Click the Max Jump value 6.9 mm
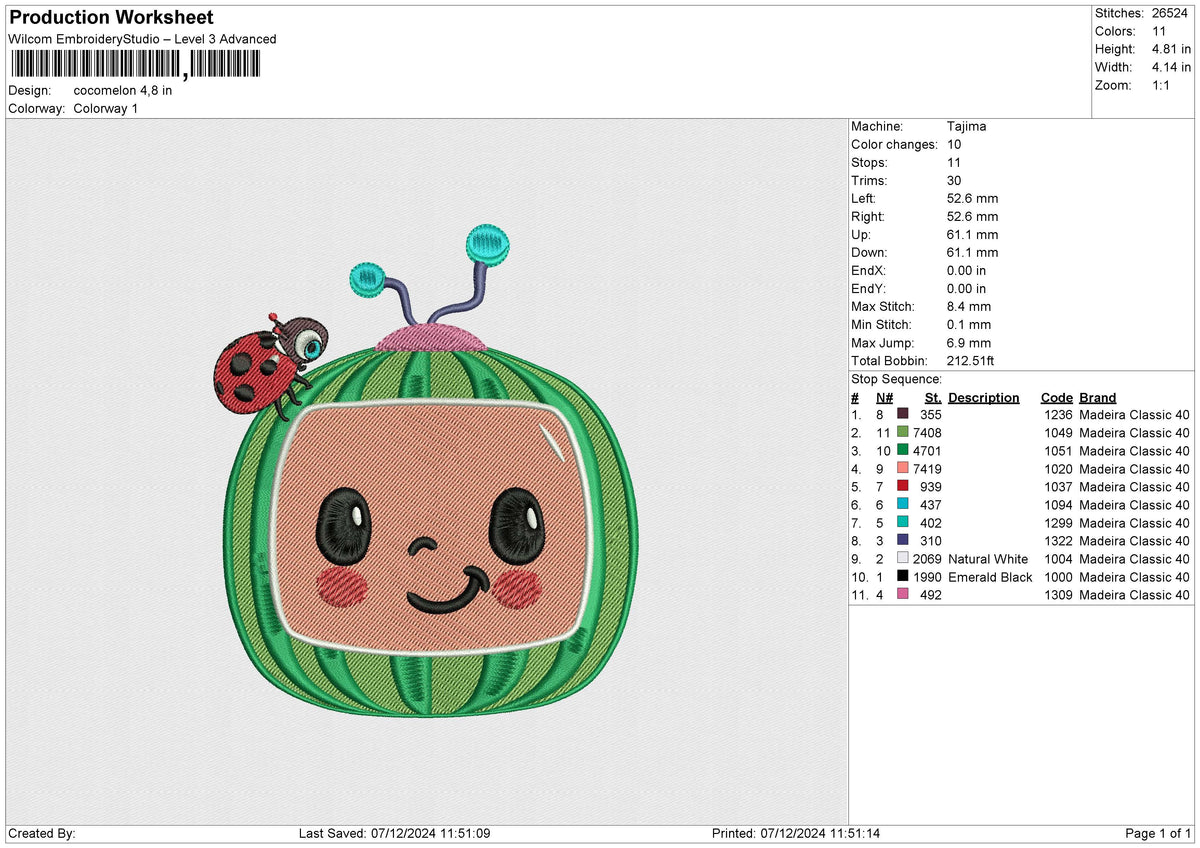 click(x=969, y=342)
